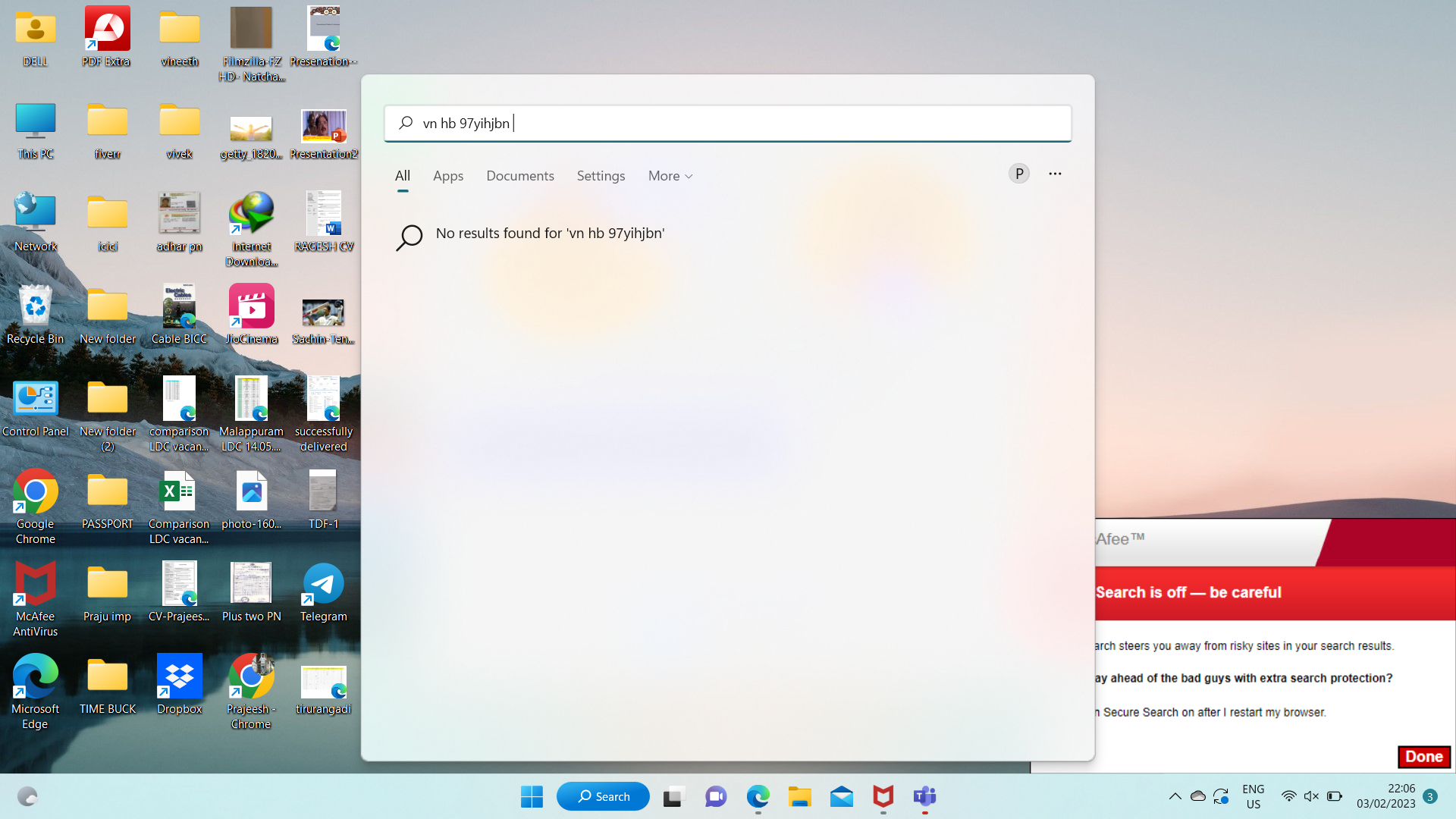Open the Mail app in the taskbar
The width and height of the screenshot is (1456, 819).
[841, 796]
